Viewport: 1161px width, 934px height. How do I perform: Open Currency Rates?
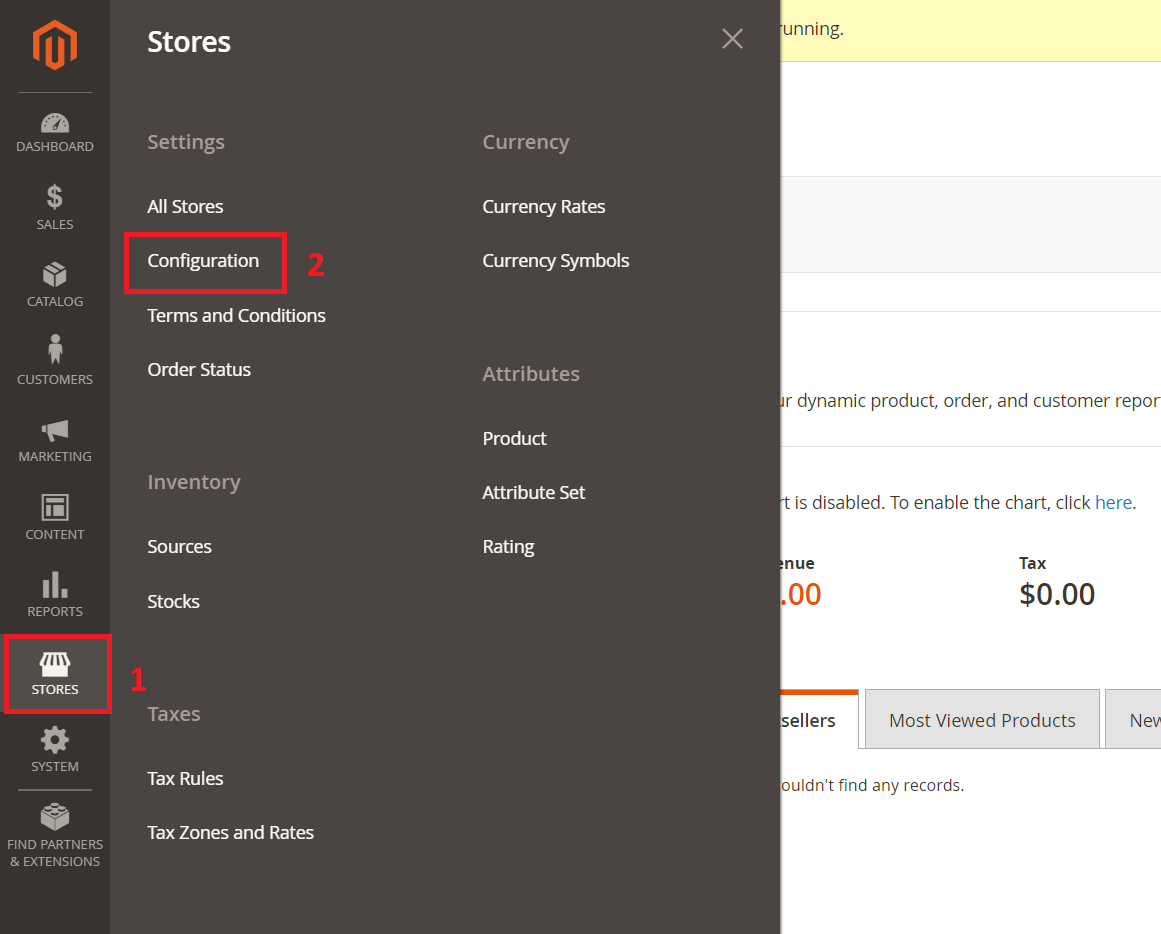click(x=544, y=206)
